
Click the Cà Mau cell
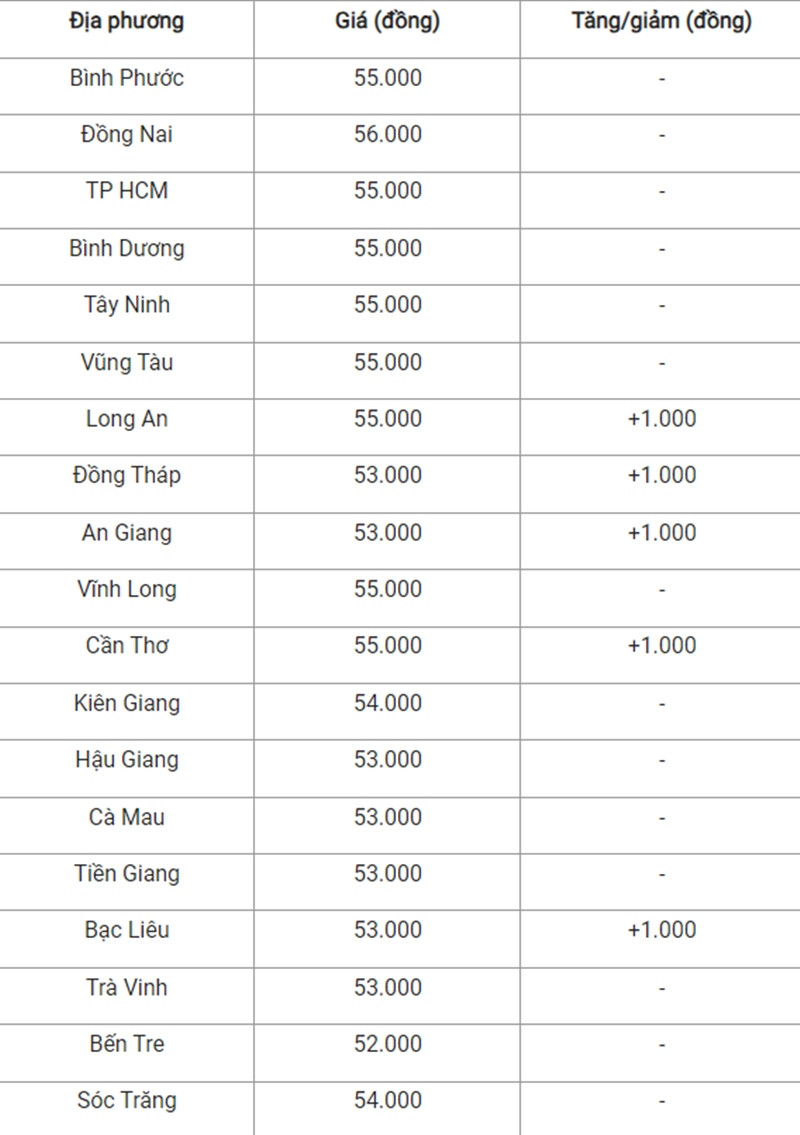click(x=127, y=817)
